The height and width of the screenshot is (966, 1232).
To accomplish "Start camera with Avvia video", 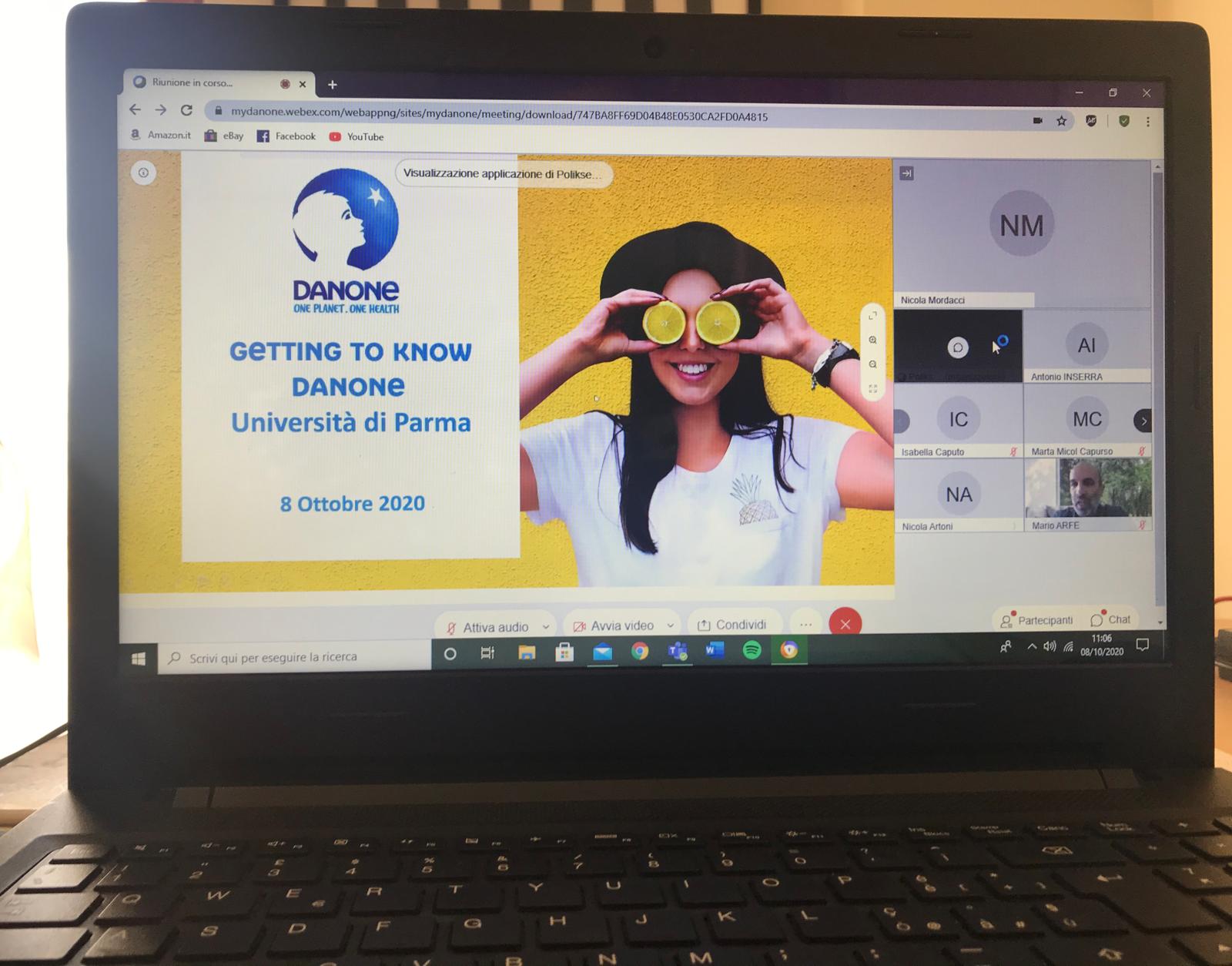I will 613,626.
